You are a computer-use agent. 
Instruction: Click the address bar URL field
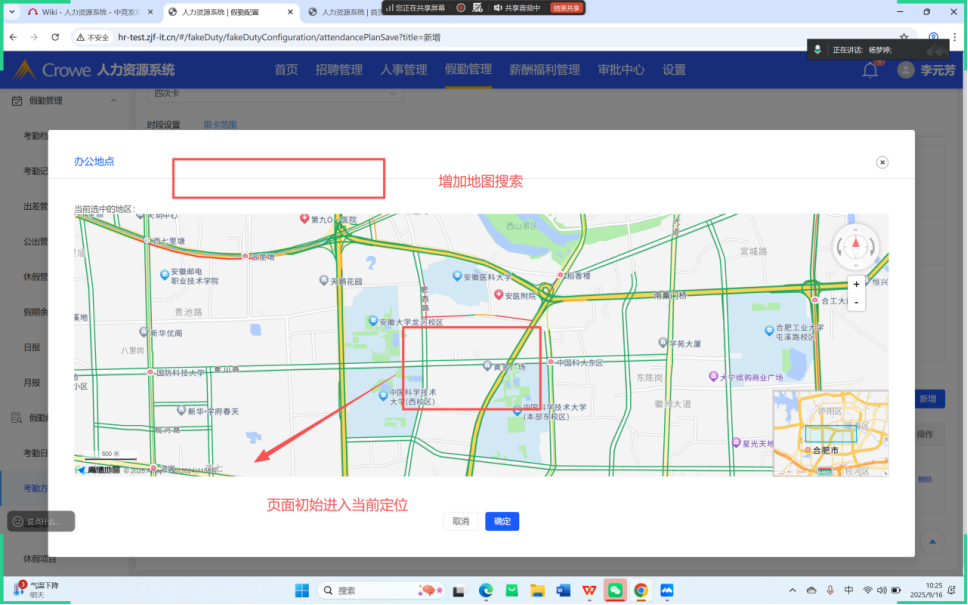[x=279, y=37]
